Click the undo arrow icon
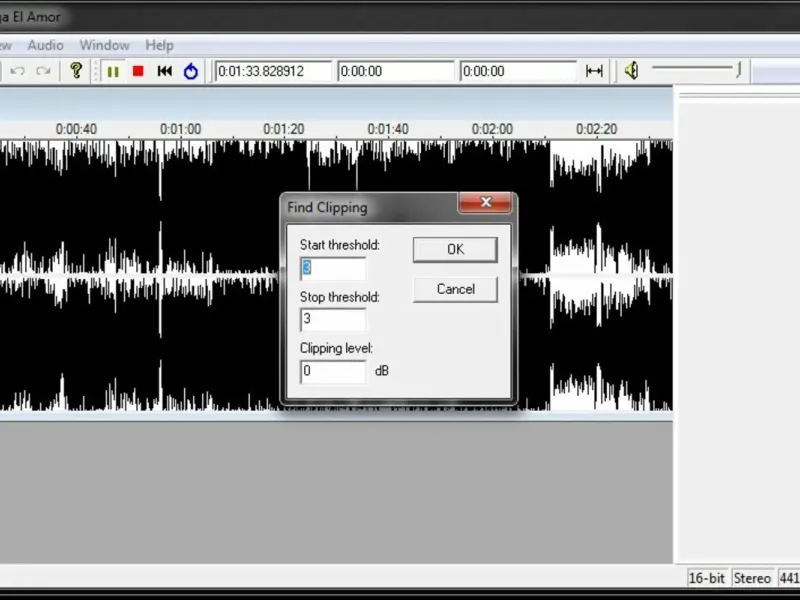800x600 pixels. pos(17,71)
